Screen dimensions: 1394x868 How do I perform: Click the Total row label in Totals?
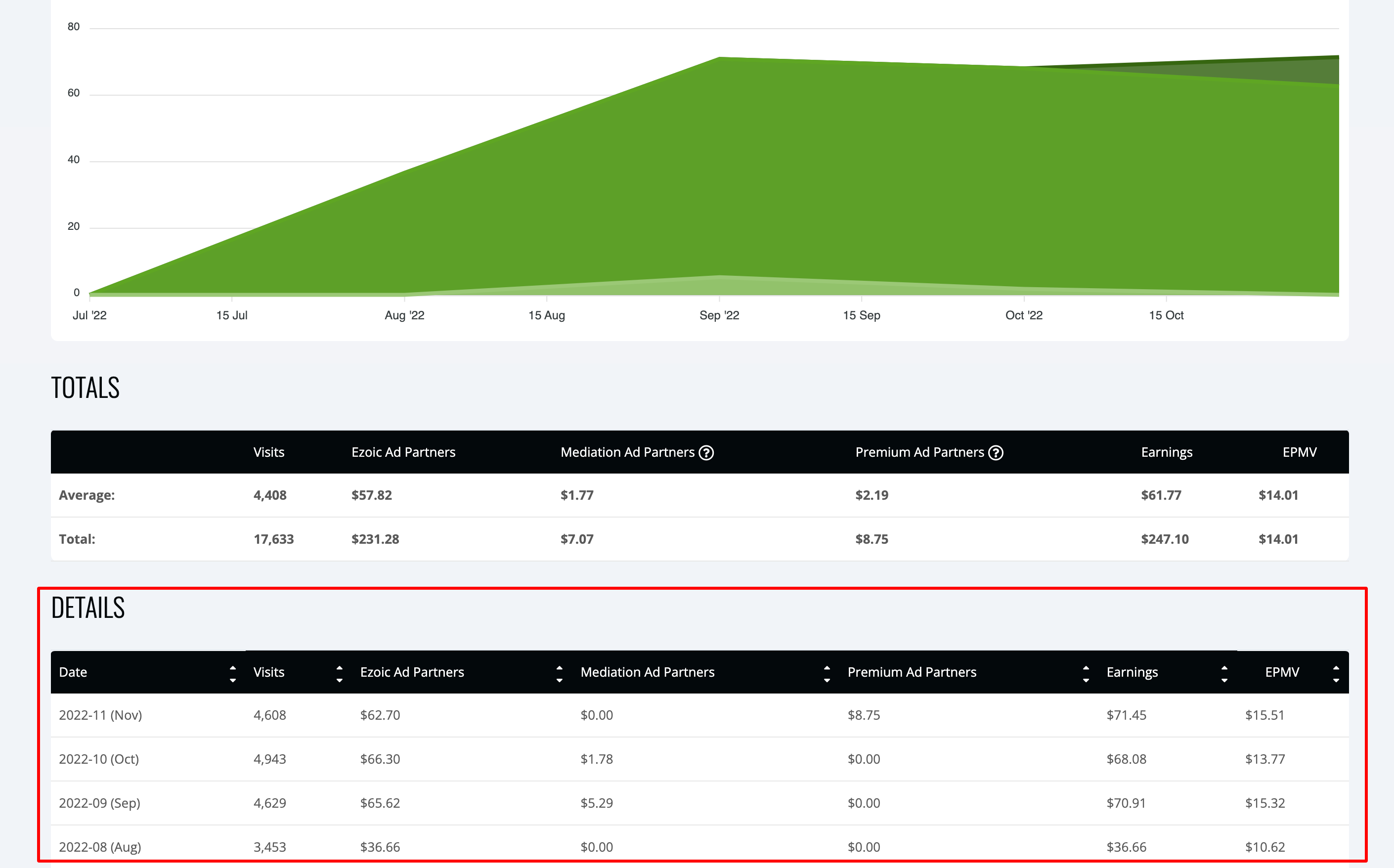77,540
